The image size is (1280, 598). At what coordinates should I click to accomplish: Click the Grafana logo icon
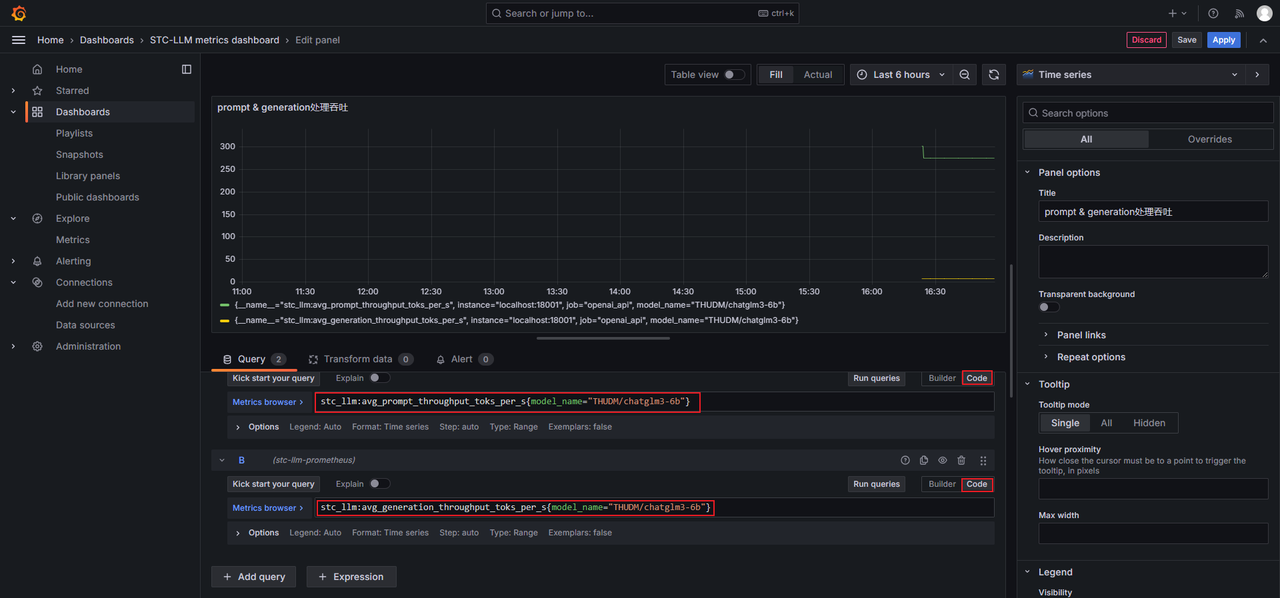coord(18,14)
